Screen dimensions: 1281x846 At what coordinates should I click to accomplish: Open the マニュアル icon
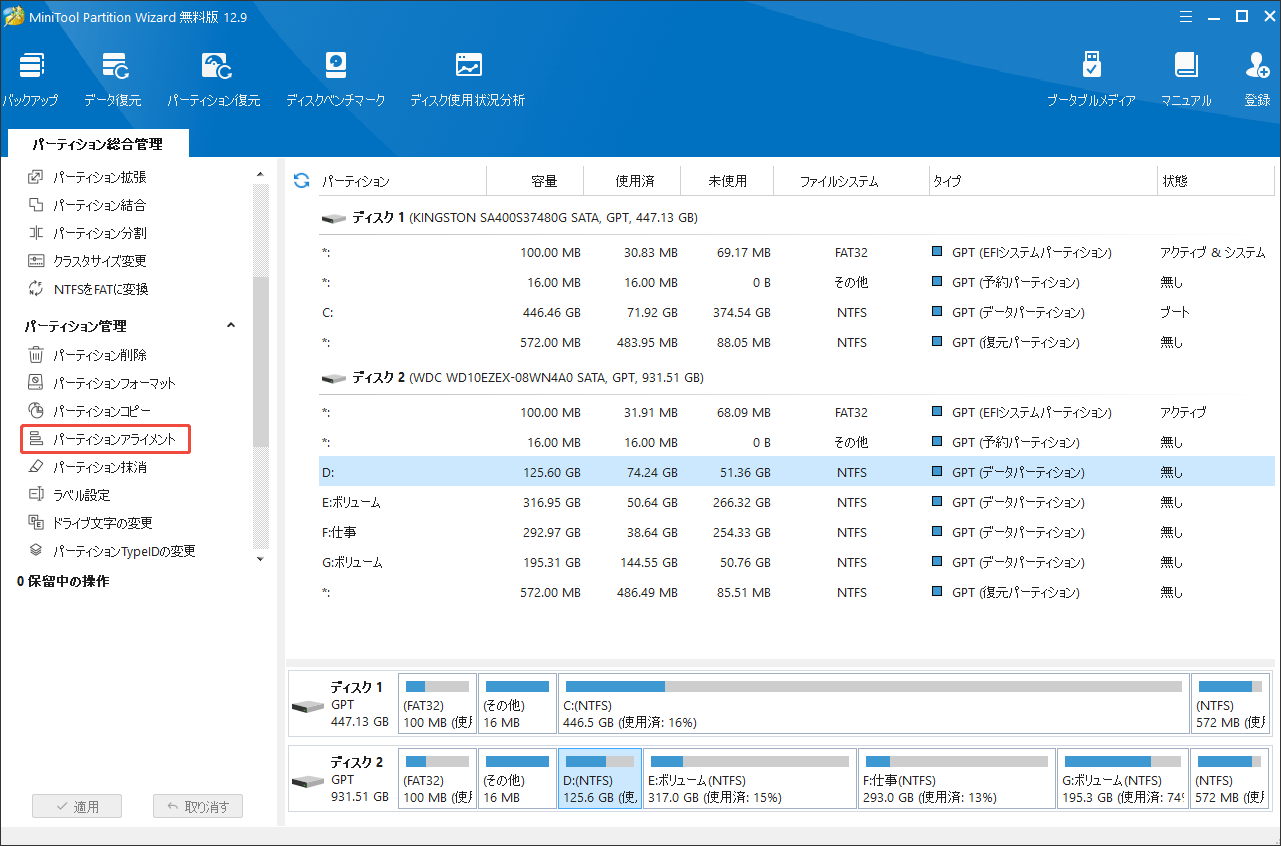click(1186, 78)
